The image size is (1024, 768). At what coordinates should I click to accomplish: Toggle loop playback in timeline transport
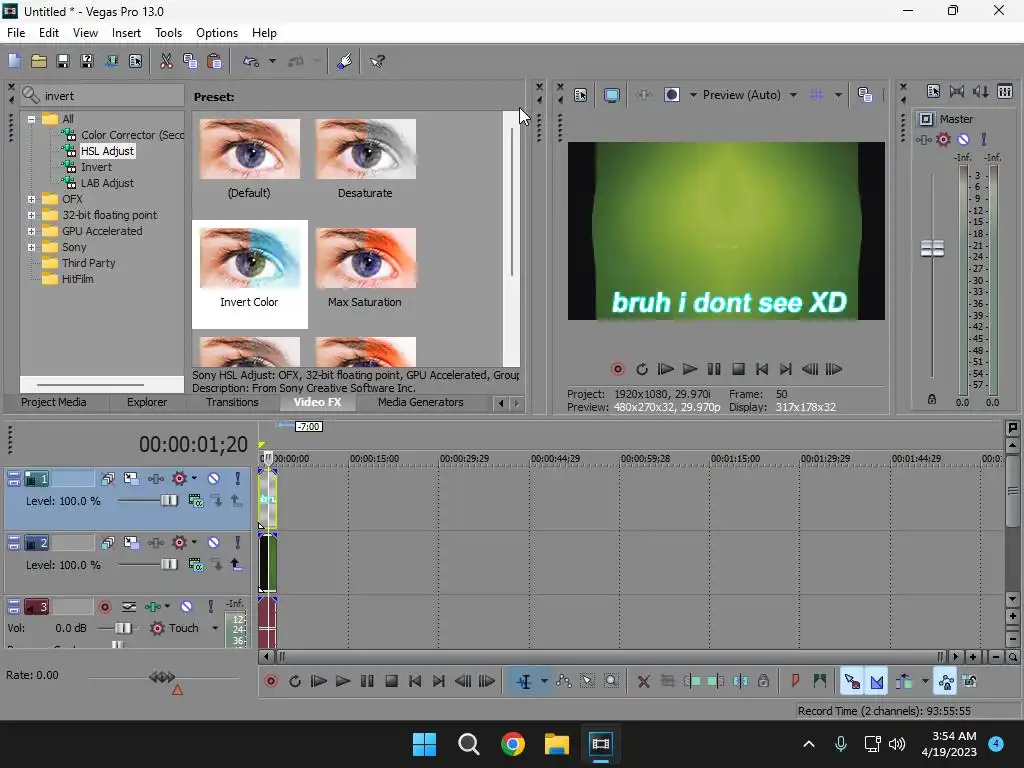coord(295,681)
